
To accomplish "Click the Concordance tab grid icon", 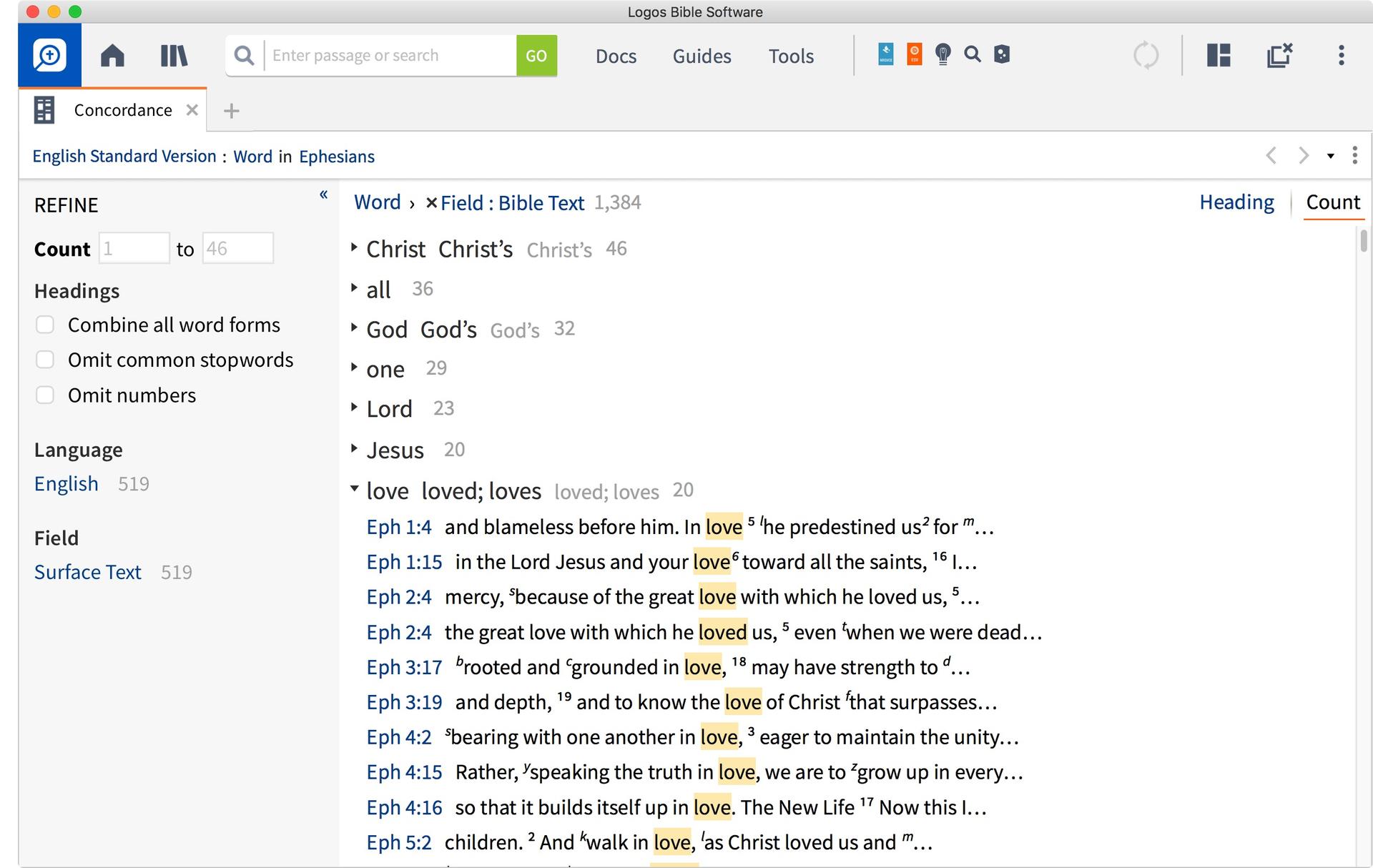I will [x=44, y=110].
